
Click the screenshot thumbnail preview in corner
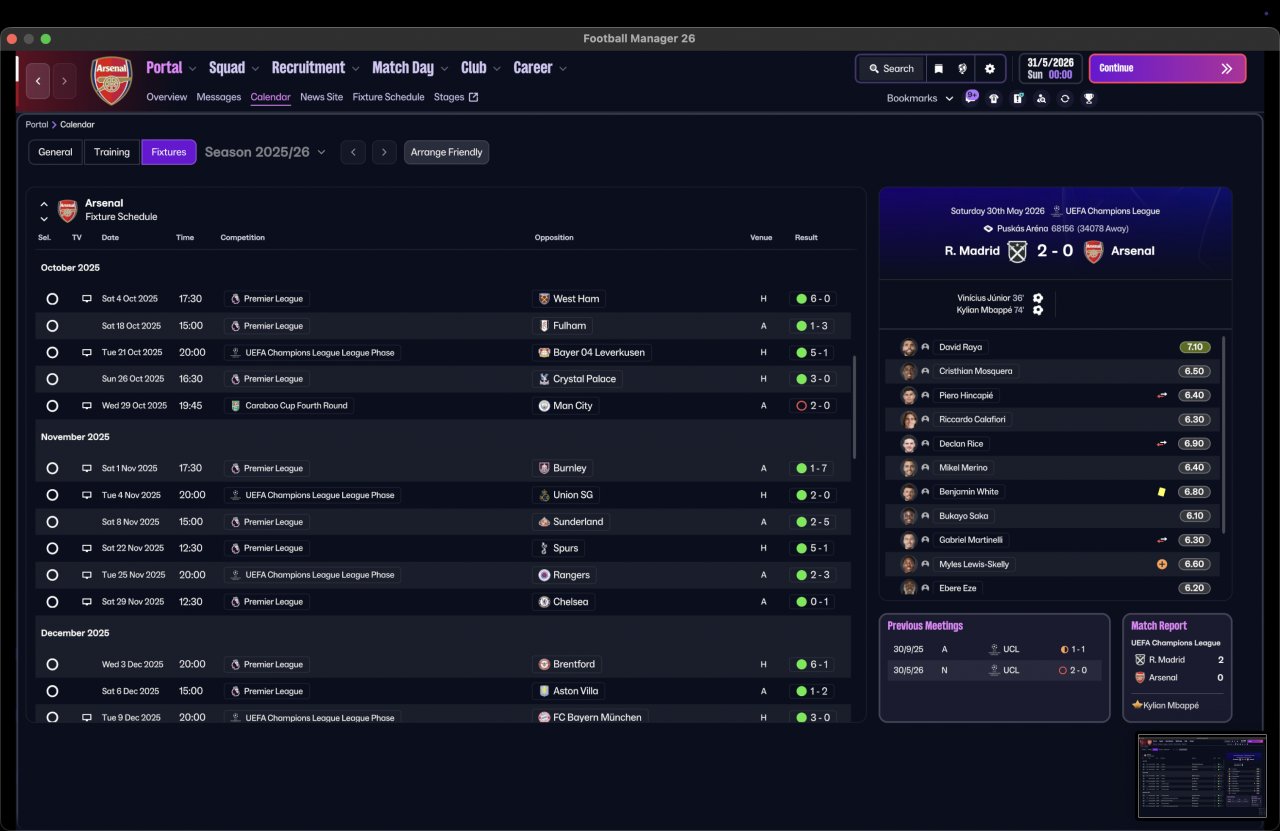[x=1202, y=776]
